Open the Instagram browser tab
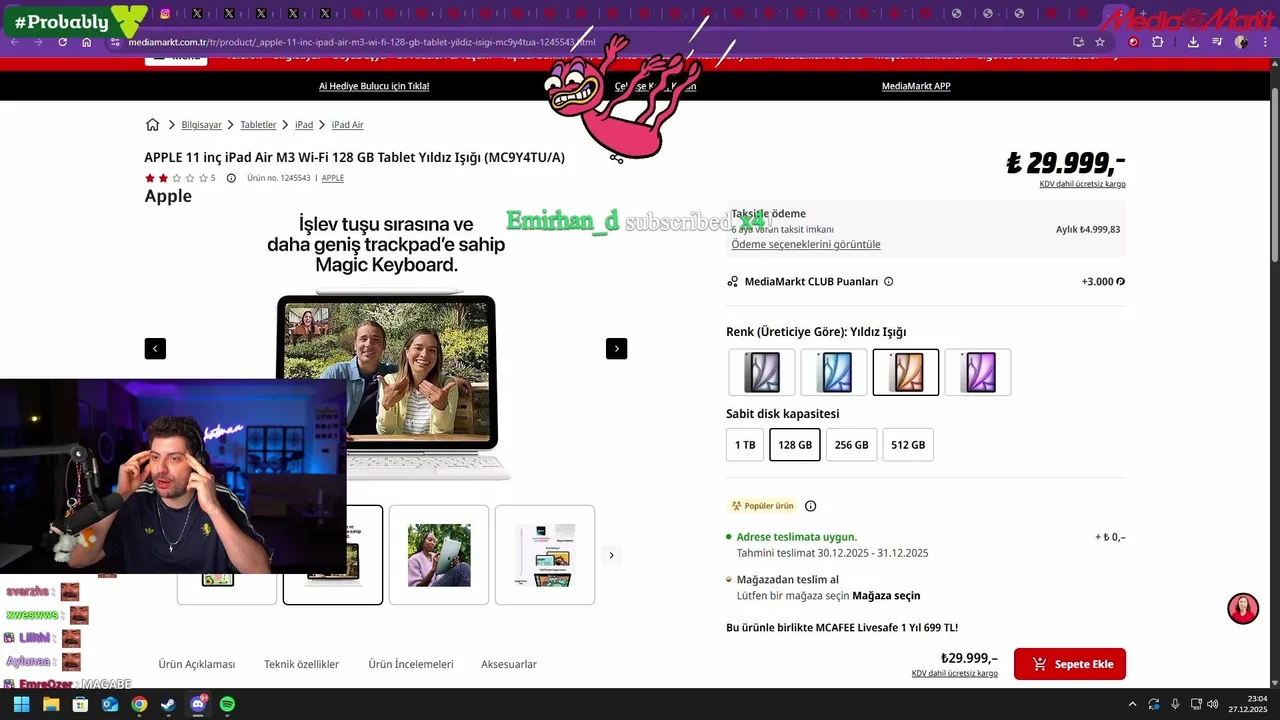1280x720 pixels. [x=165, y=14]
